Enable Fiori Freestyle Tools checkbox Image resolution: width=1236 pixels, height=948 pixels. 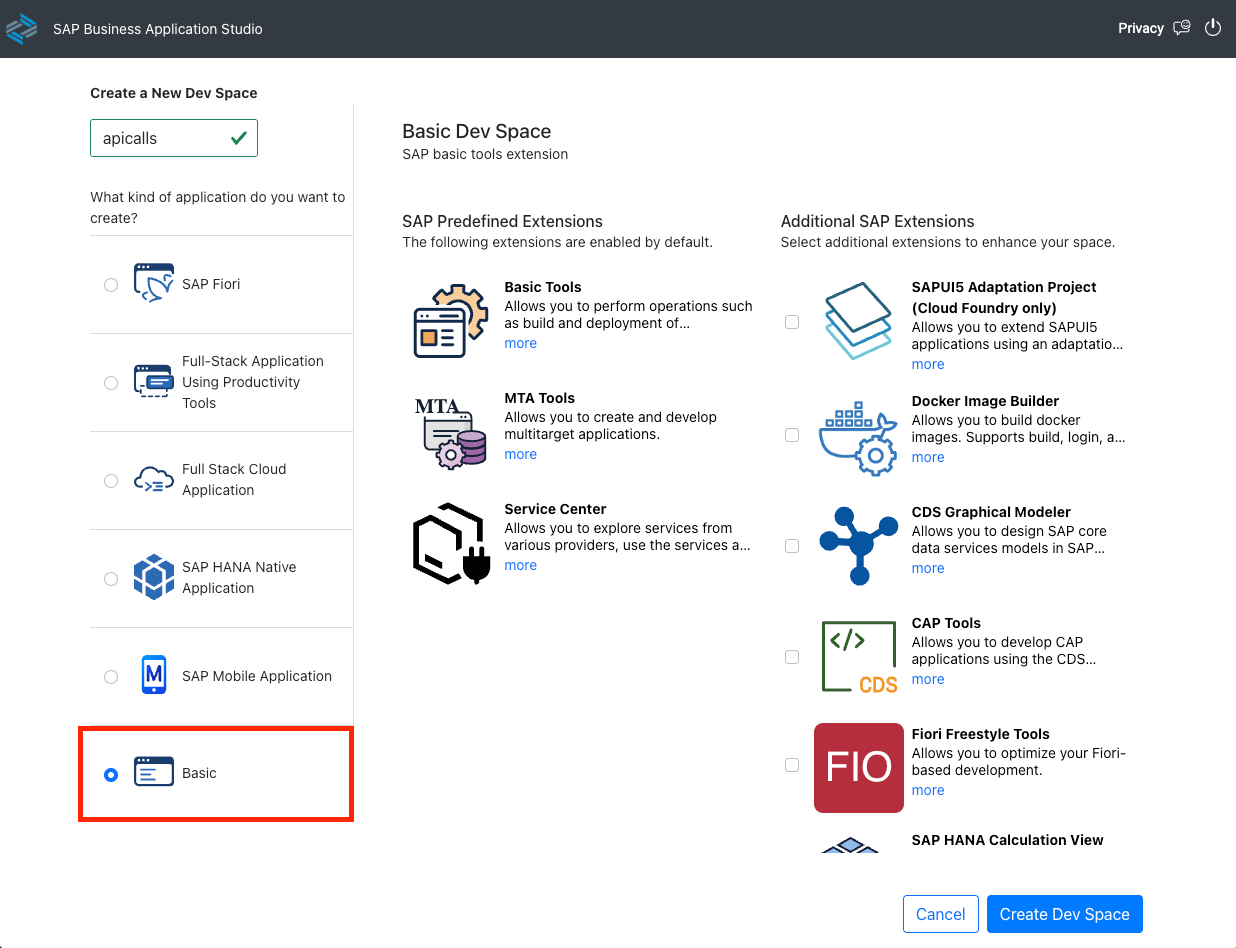tap(792, 765)
